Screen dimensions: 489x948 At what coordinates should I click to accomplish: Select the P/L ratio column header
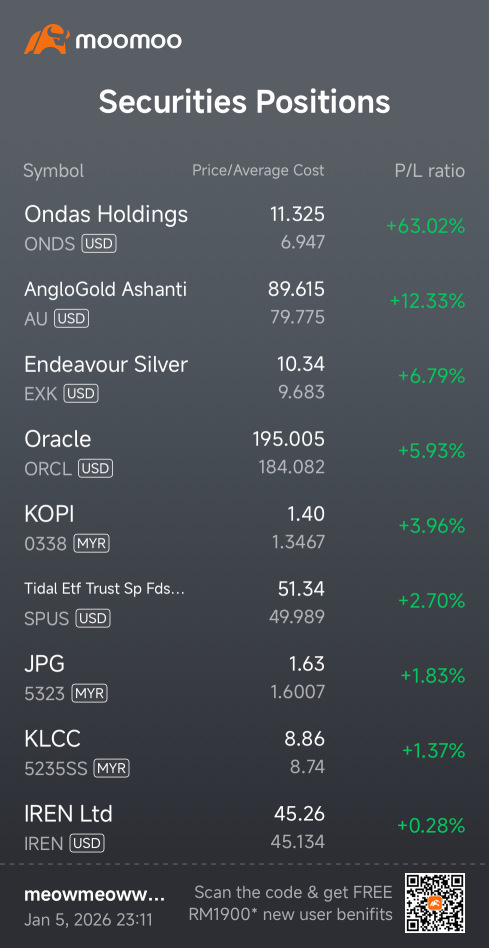tap(430, 171)
